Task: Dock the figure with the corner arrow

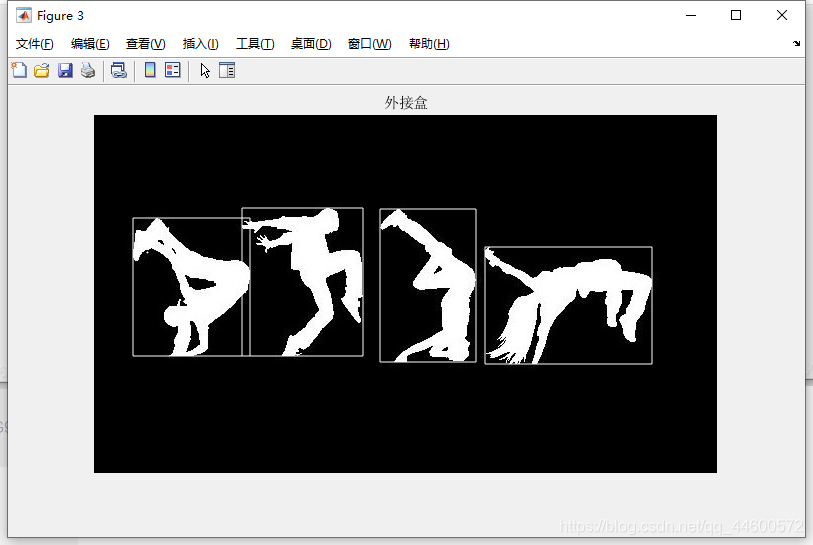Action: click(796, 44)
